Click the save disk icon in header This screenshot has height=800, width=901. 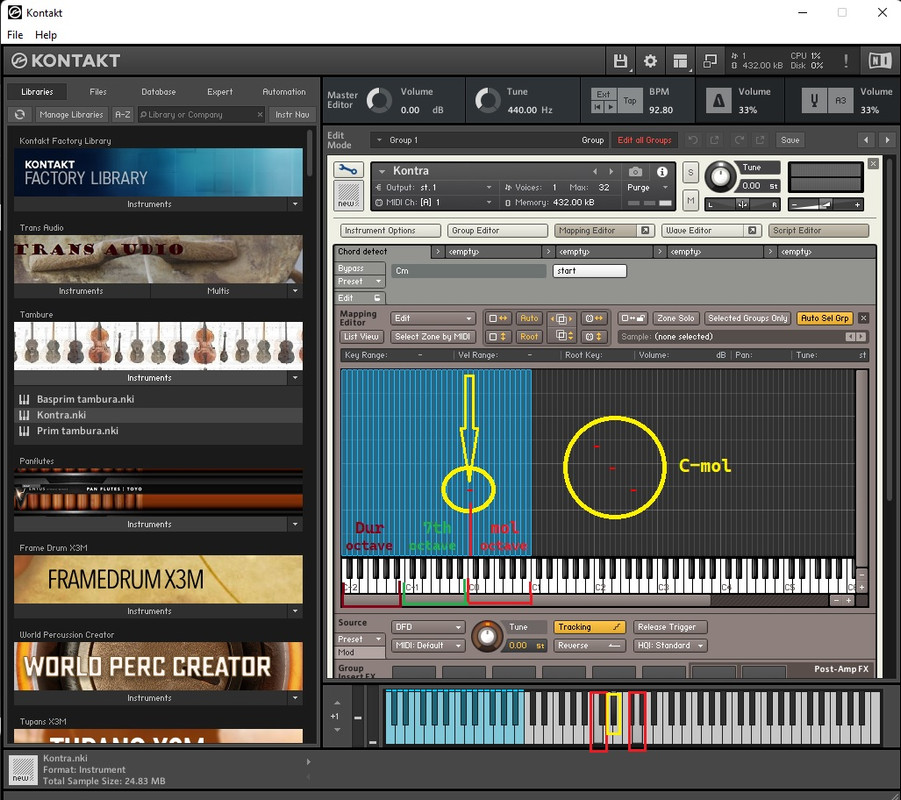tap(620, 61)
